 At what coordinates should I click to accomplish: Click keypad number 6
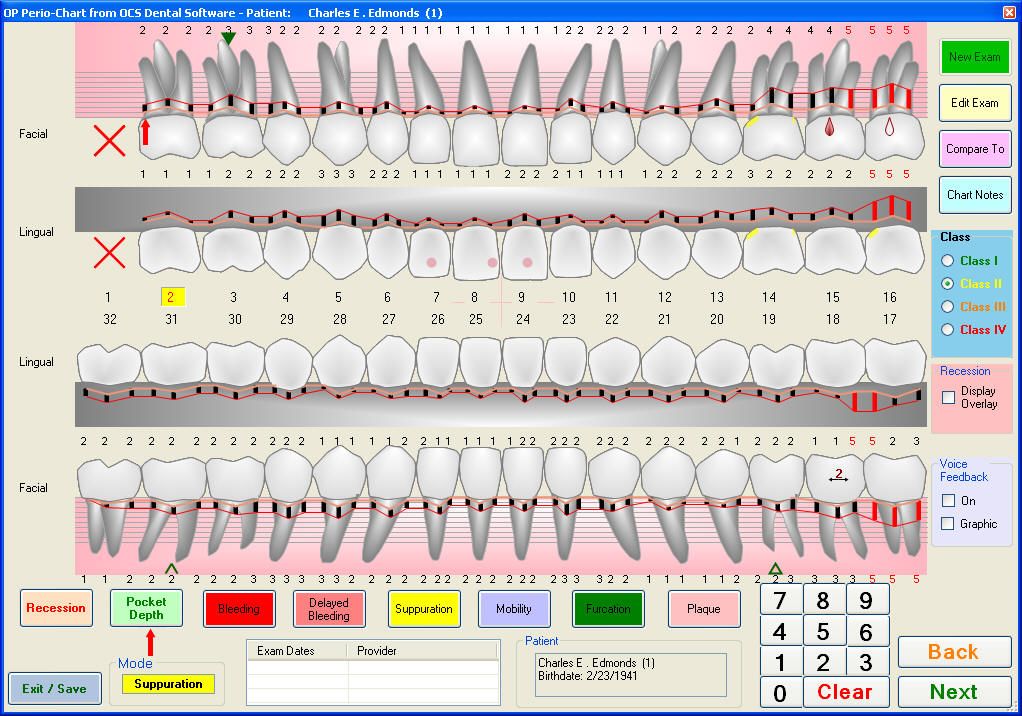(866, 631)
